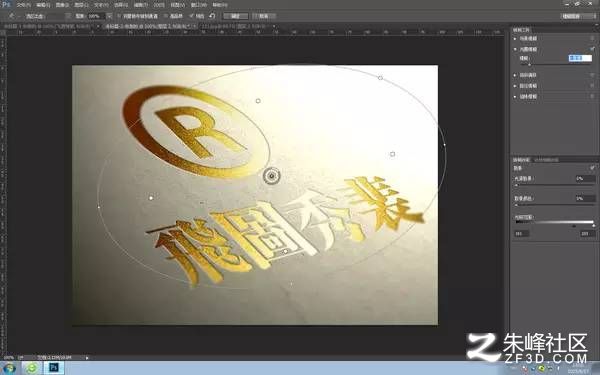Enable the Field Blur (场景模糊) checkbox

pos(592,38)
